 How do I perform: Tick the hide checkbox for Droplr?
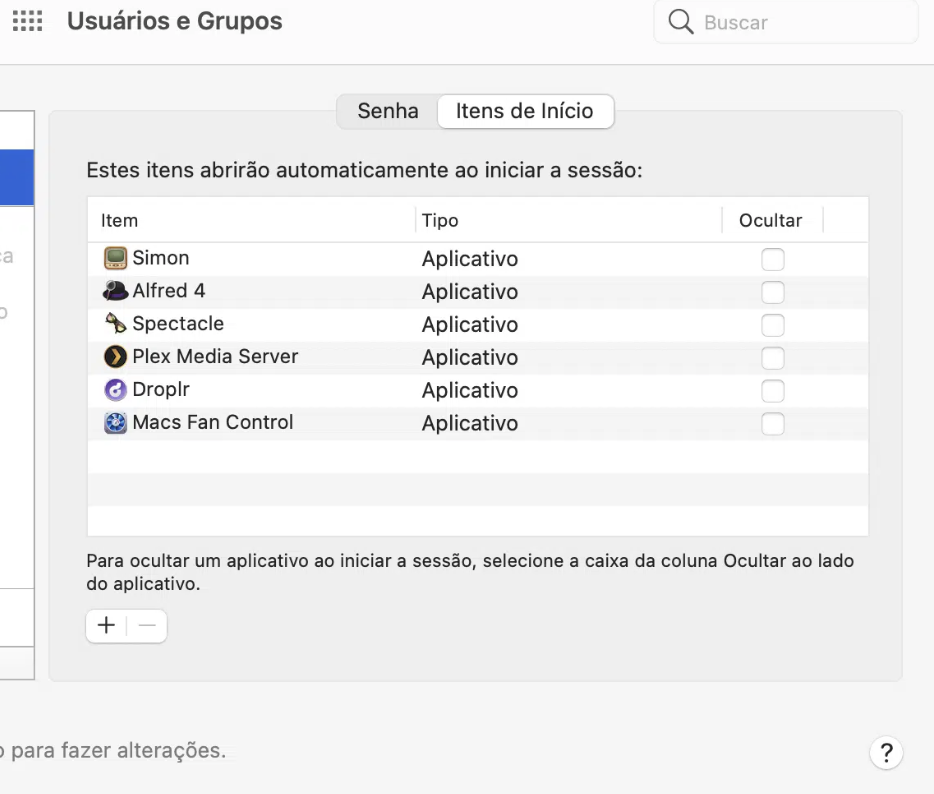772,391
